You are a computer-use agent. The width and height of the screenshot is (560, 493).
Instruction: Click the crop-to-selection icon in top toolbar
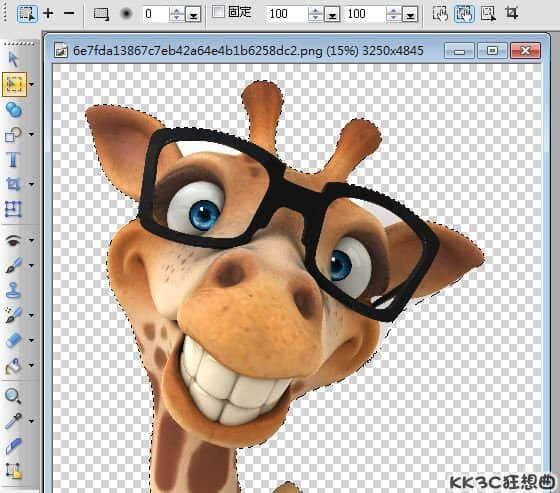(x=512, y=14)
